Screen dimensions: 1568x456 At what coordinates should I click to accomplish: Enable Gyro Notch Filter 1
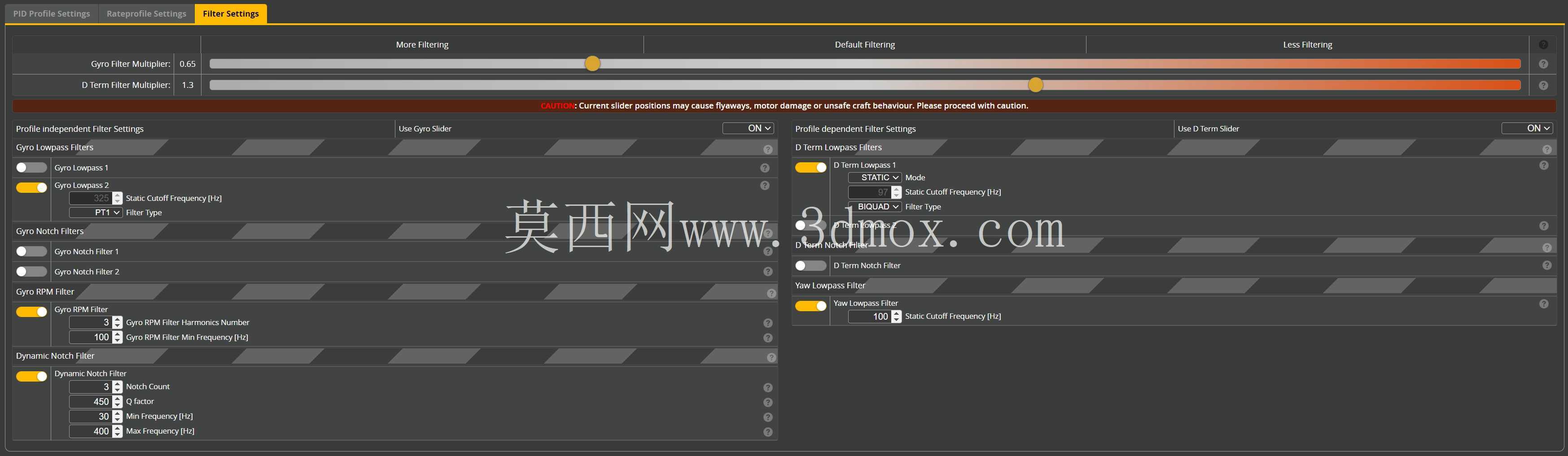pos(32,251)
